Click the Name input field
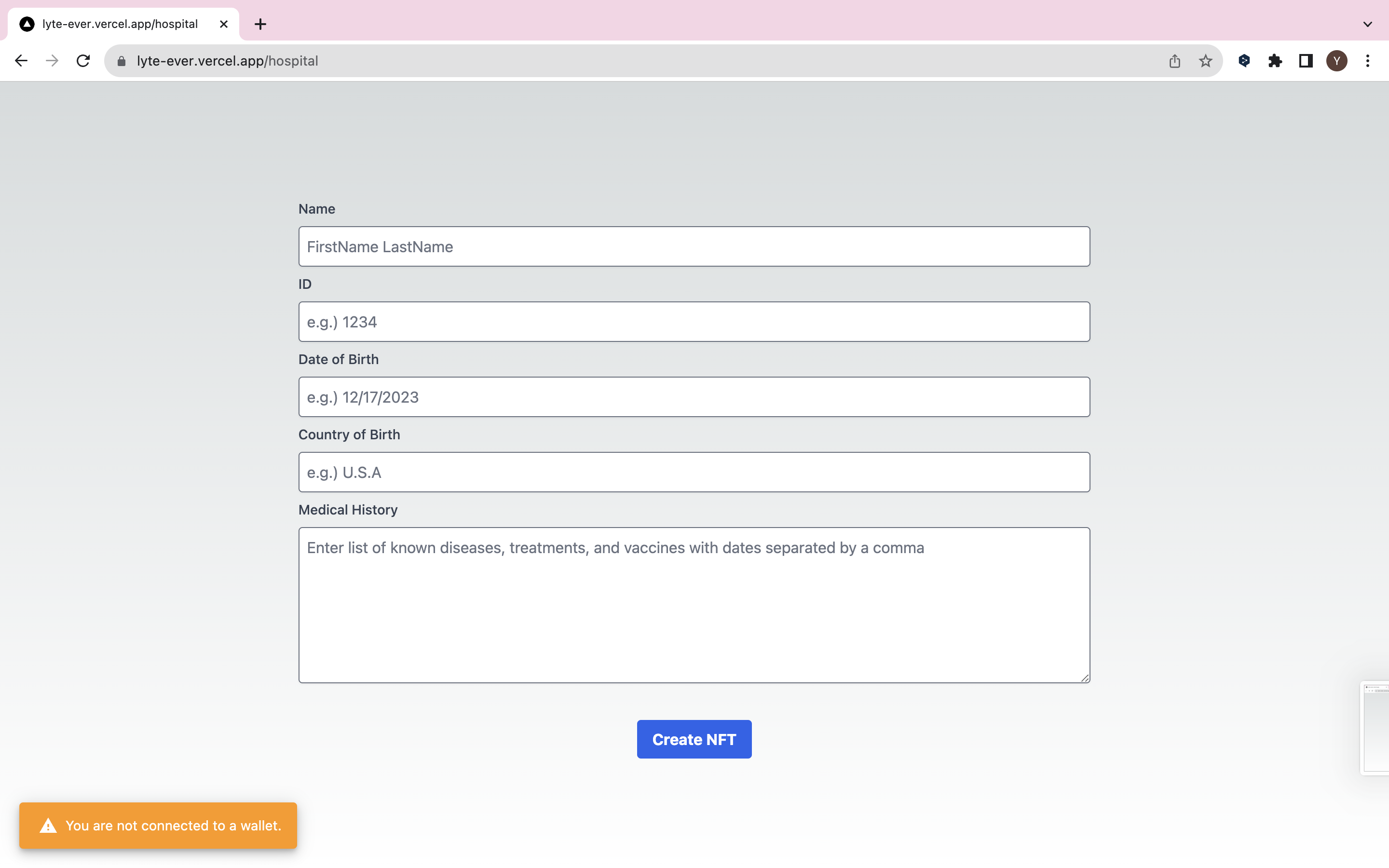The image size is (1389, 868). pyautogui.click(x=694, y=246)
